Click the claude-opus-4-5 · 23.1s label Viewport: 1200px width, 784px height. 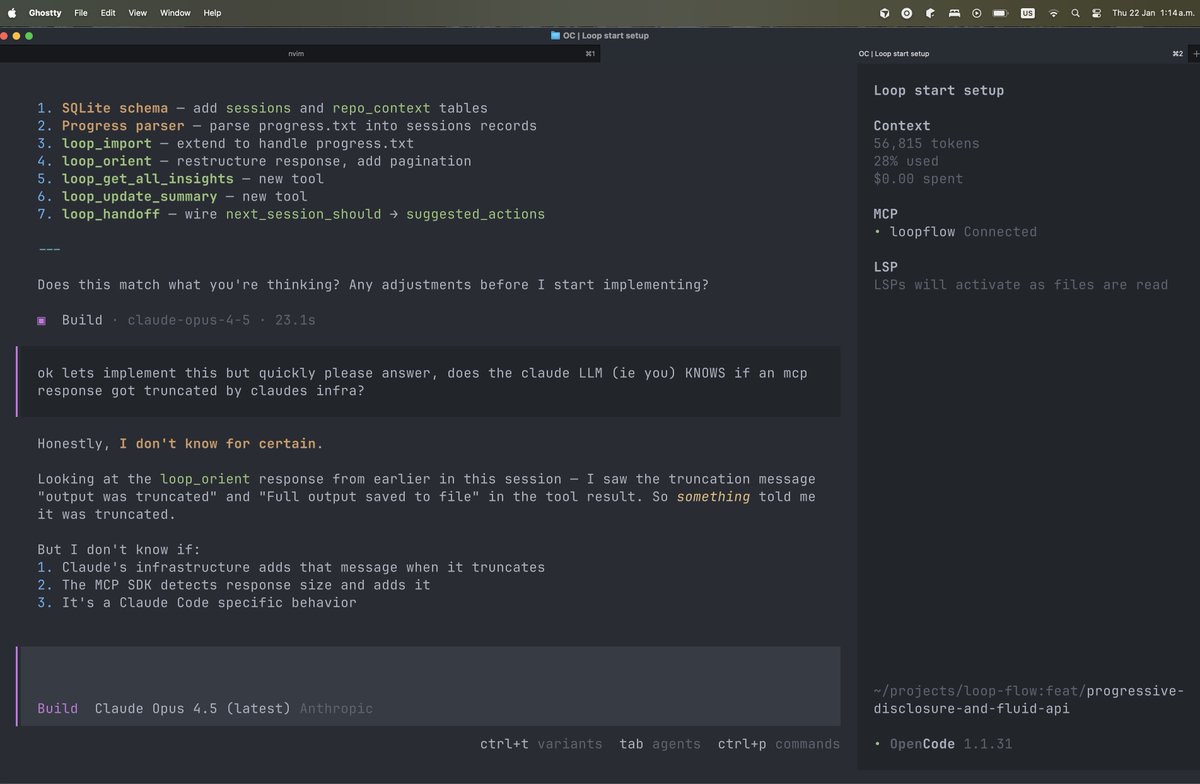click(x=221, y=320)
